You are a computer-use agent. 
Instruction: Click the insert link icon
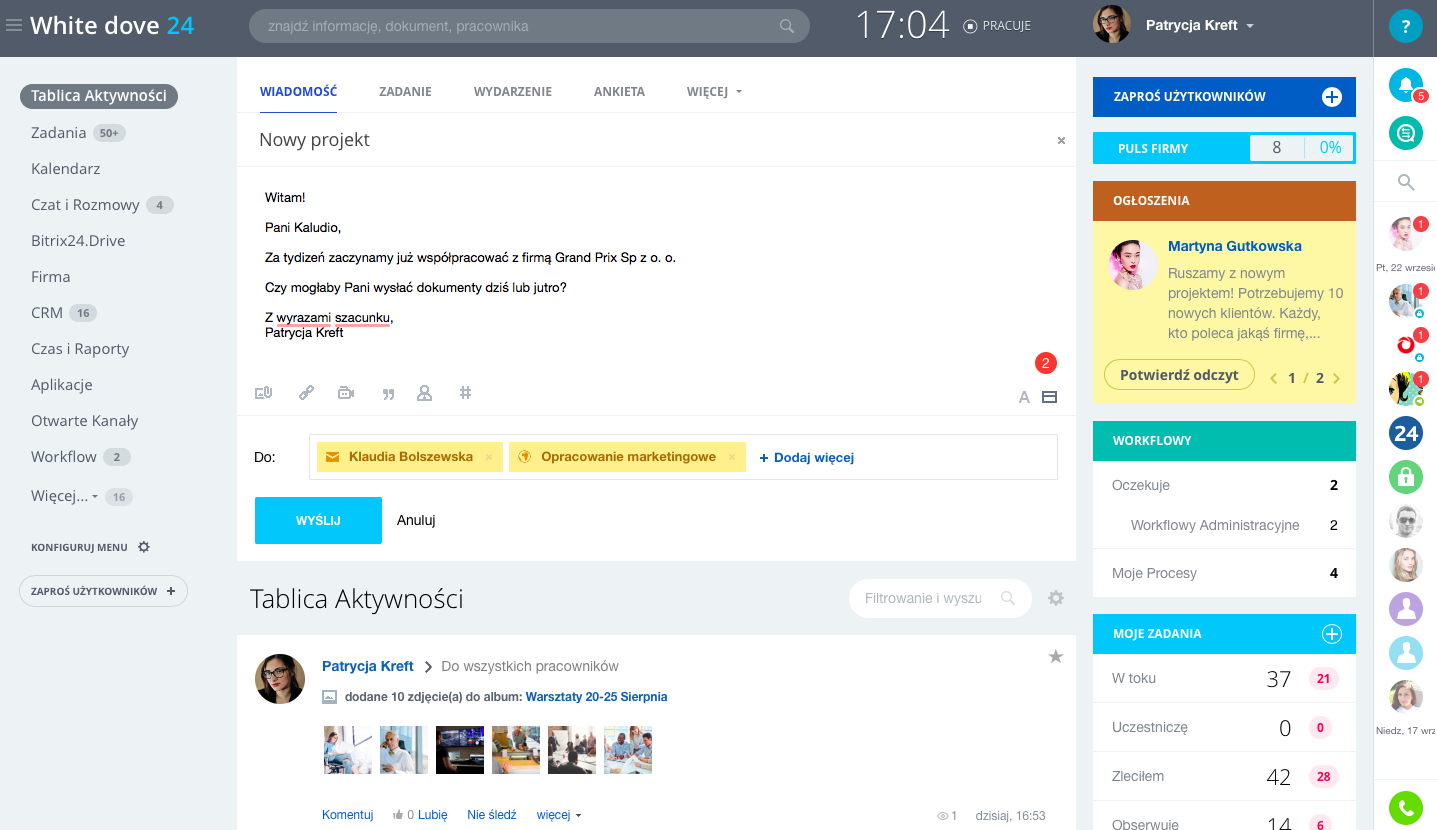(306, 393)
